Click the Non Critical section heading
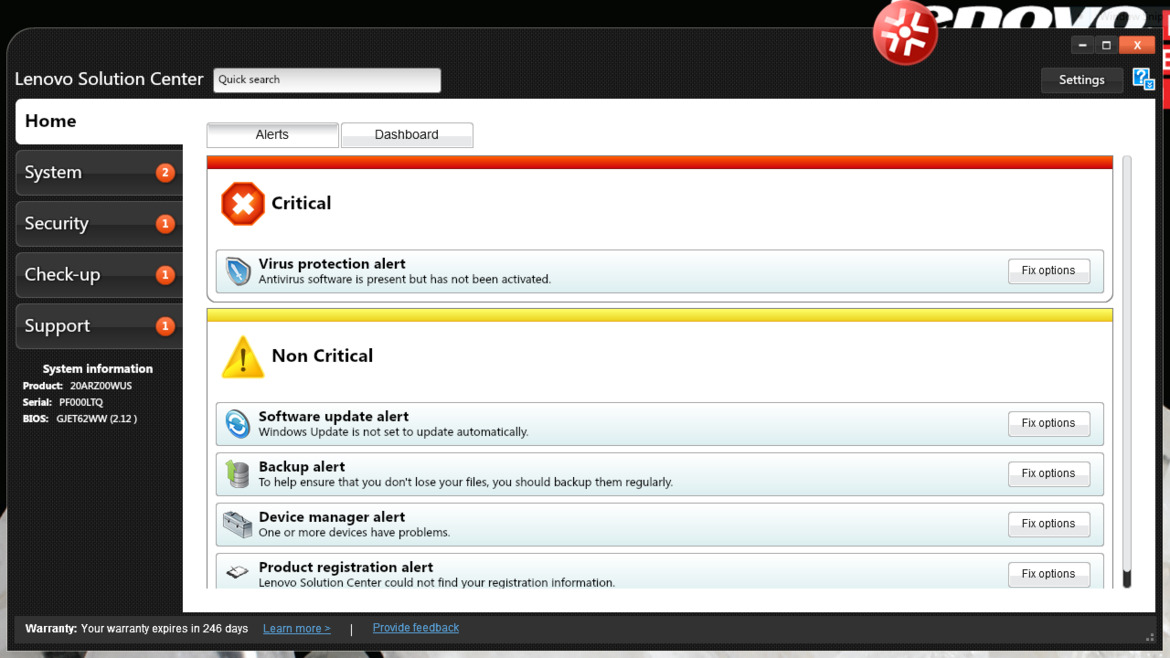This screenshot has height=658, width=1170. (x=322, y=356)
